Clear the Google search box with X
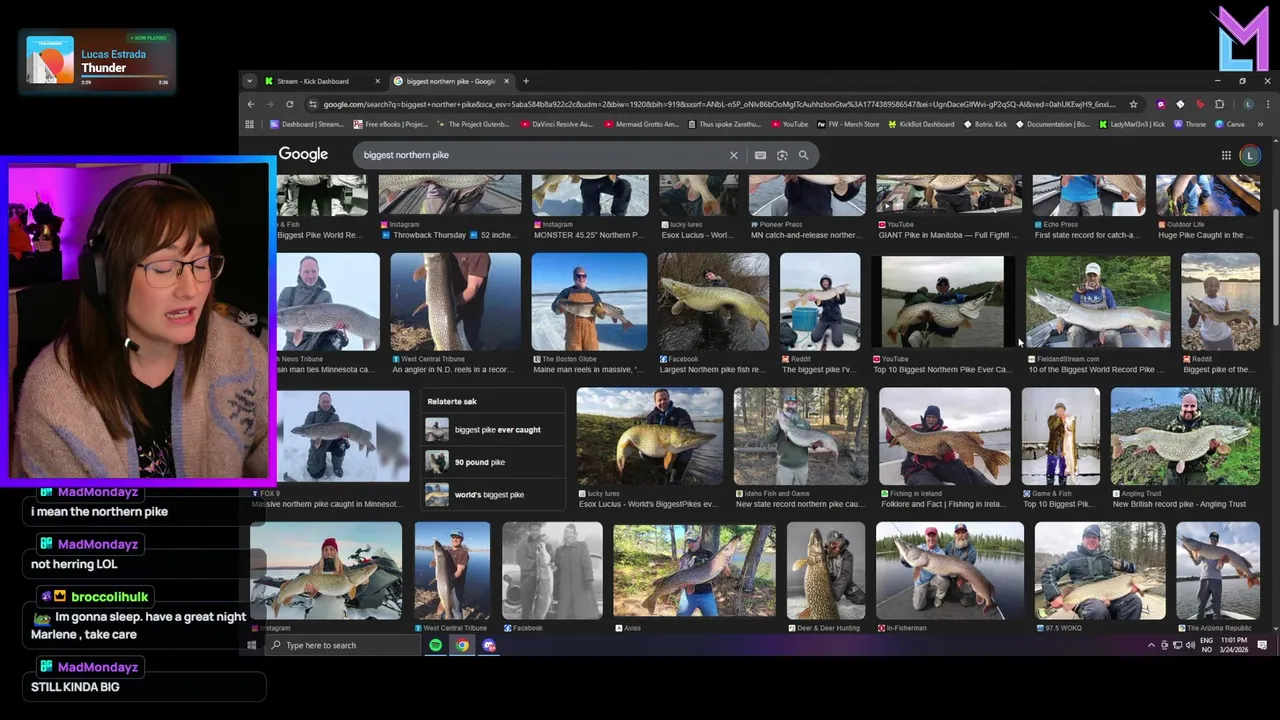 [733, 155]
